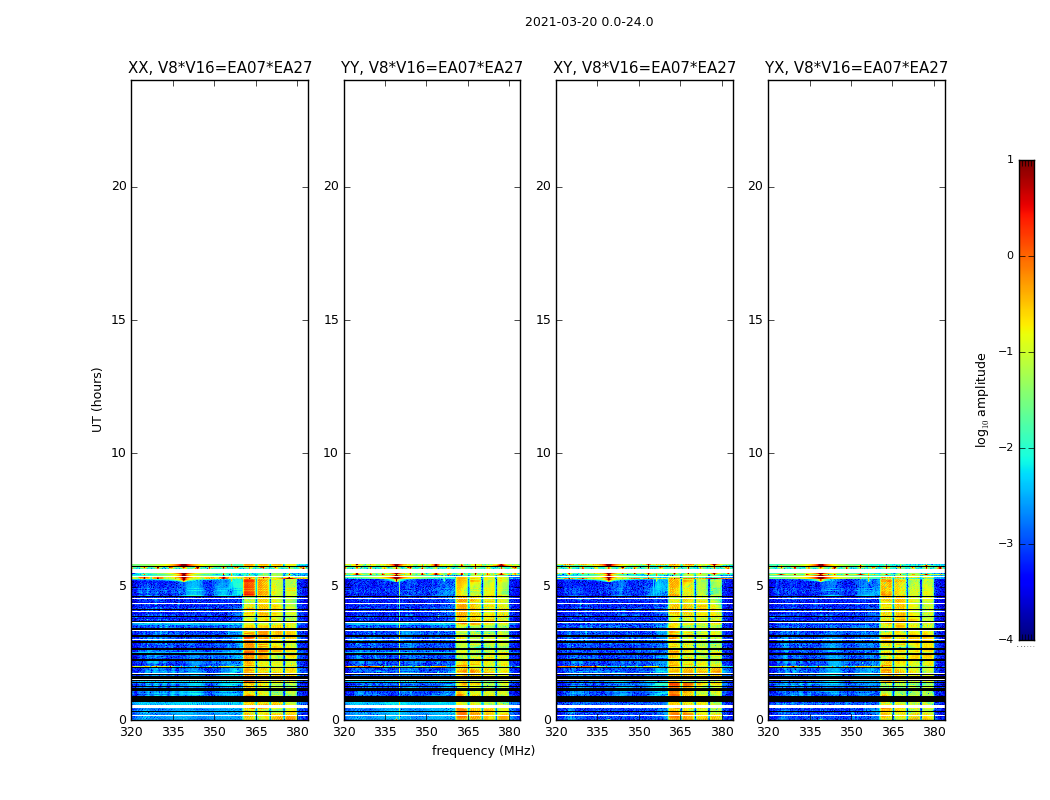
Task: Click the frequency (MHz) x-axis label
Action: coord(483,751)
